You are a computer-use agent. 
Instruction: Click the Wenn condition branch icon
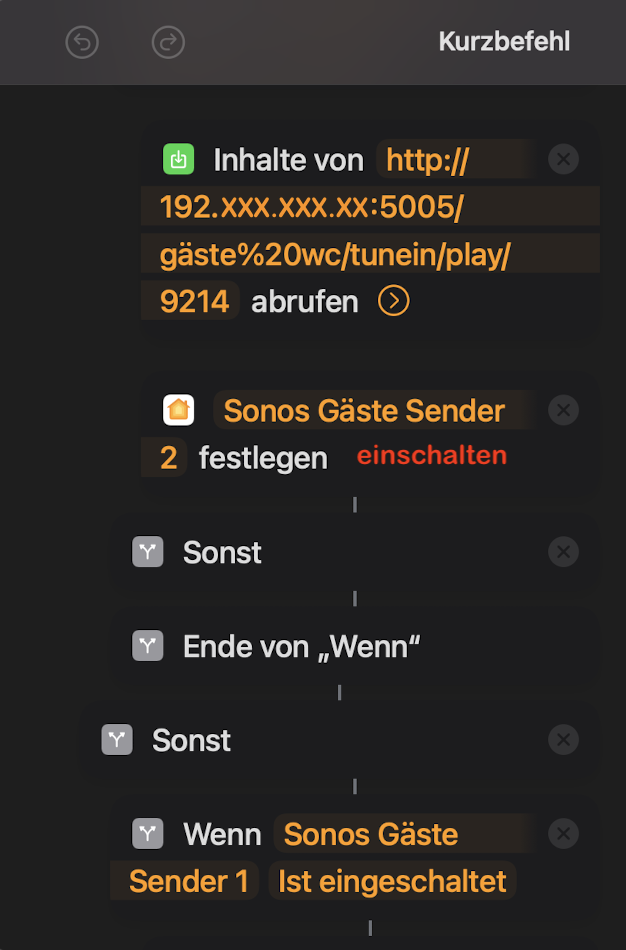click(148, 834)
